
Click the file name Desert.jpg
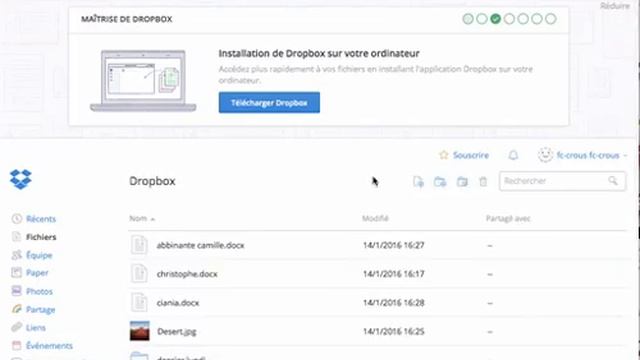[177, 331]
